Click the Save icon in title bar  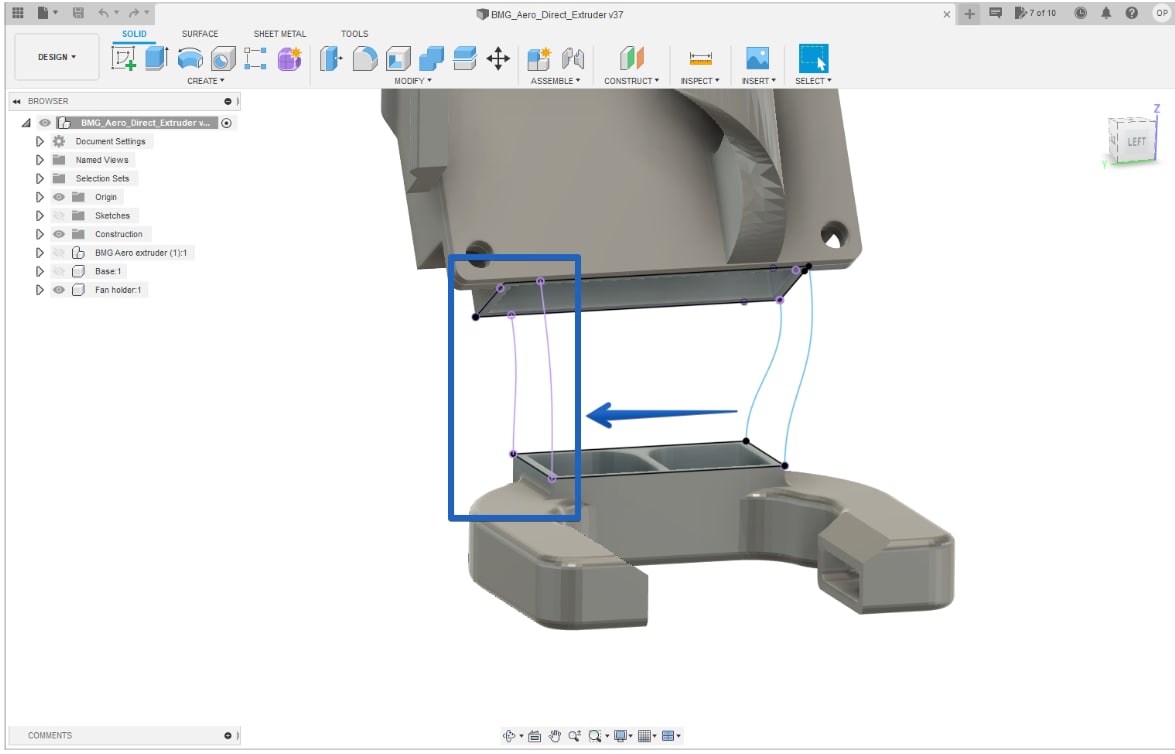78,13
